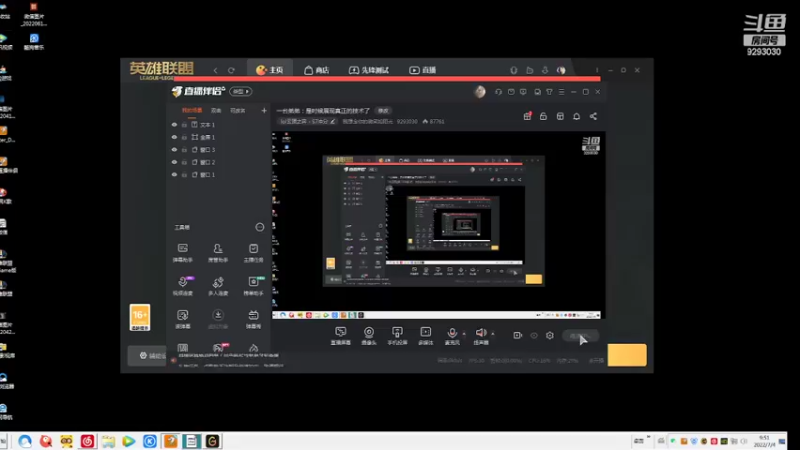Click the grey pill button beside the settings gear
Image resolution: width=800 pixels, height=450 pixels.
click(580, 336)
